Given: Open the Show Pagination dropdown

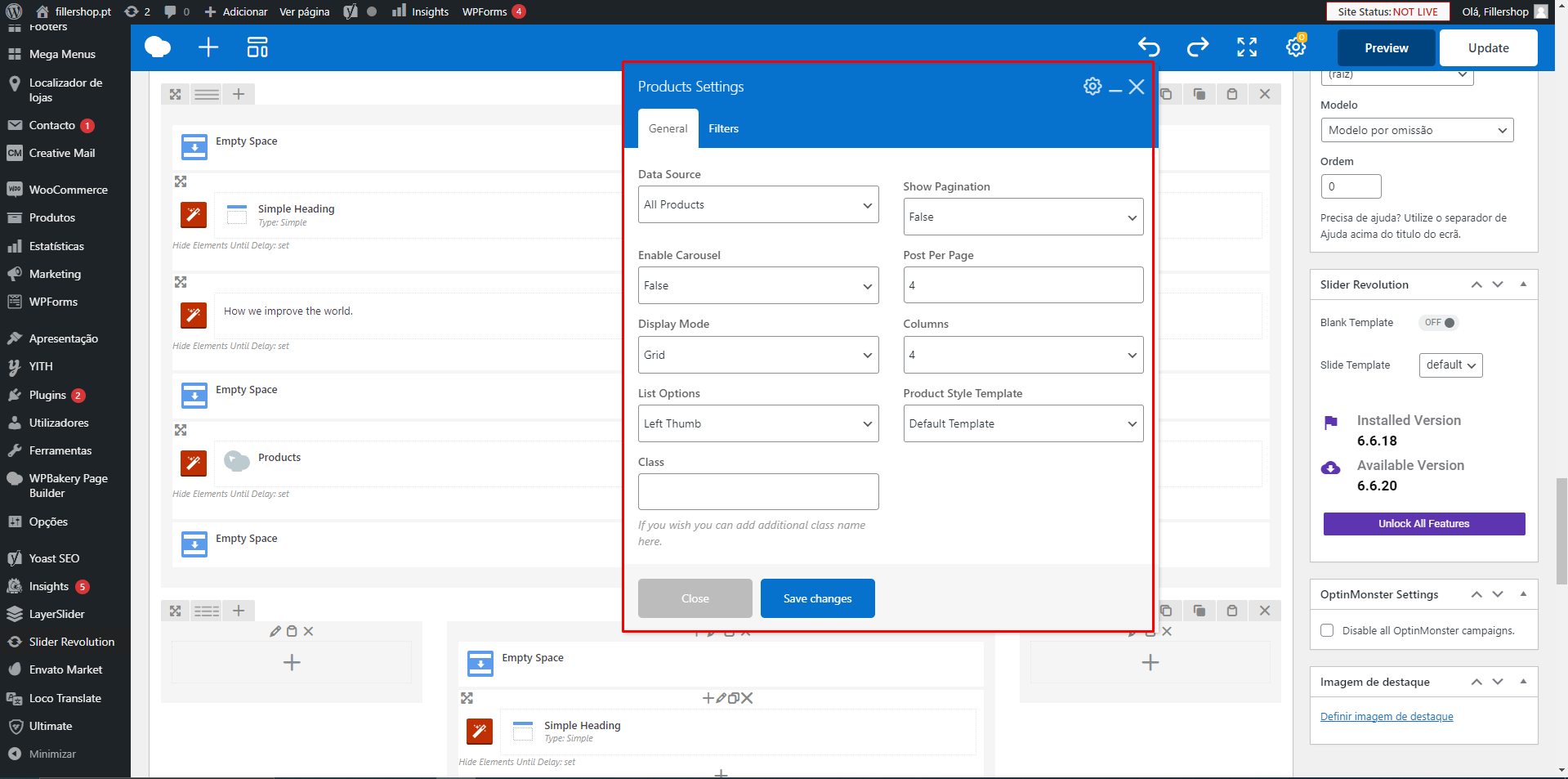Looking at the screenshot, I should click(1023, 217).
